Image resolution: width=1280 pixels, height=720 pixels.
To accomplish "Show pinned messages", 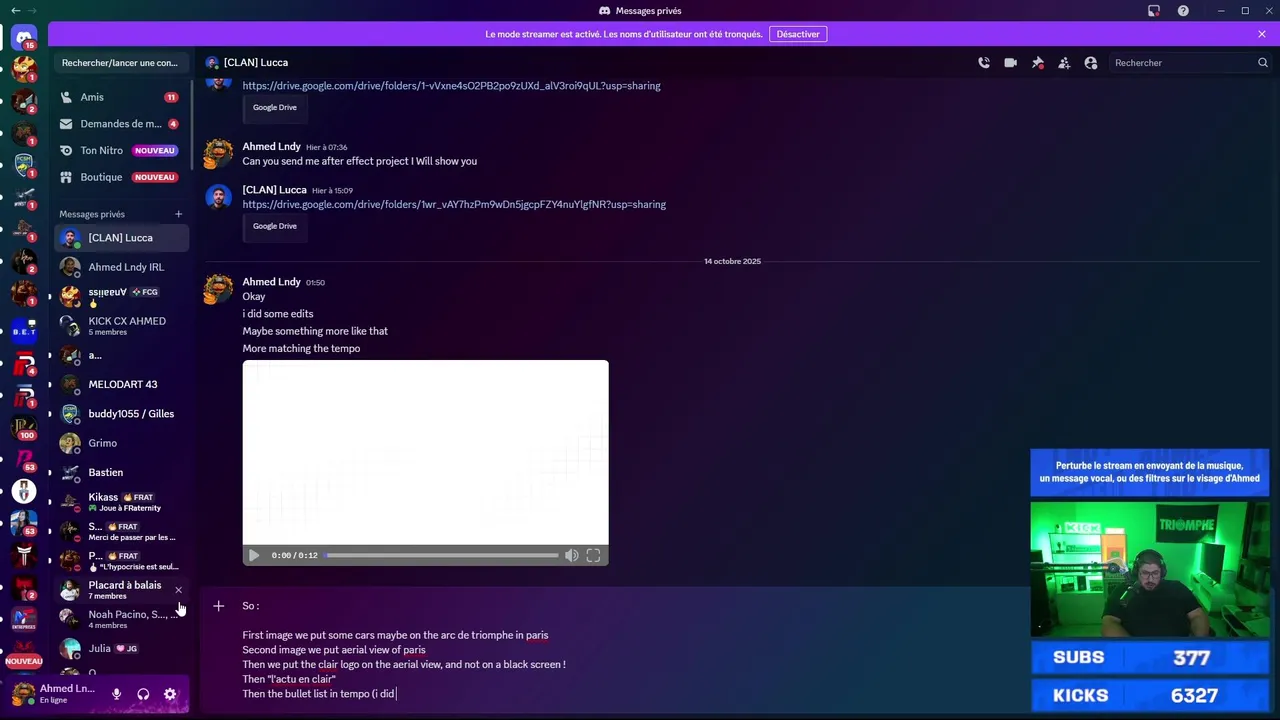I will click(1038, 63).
